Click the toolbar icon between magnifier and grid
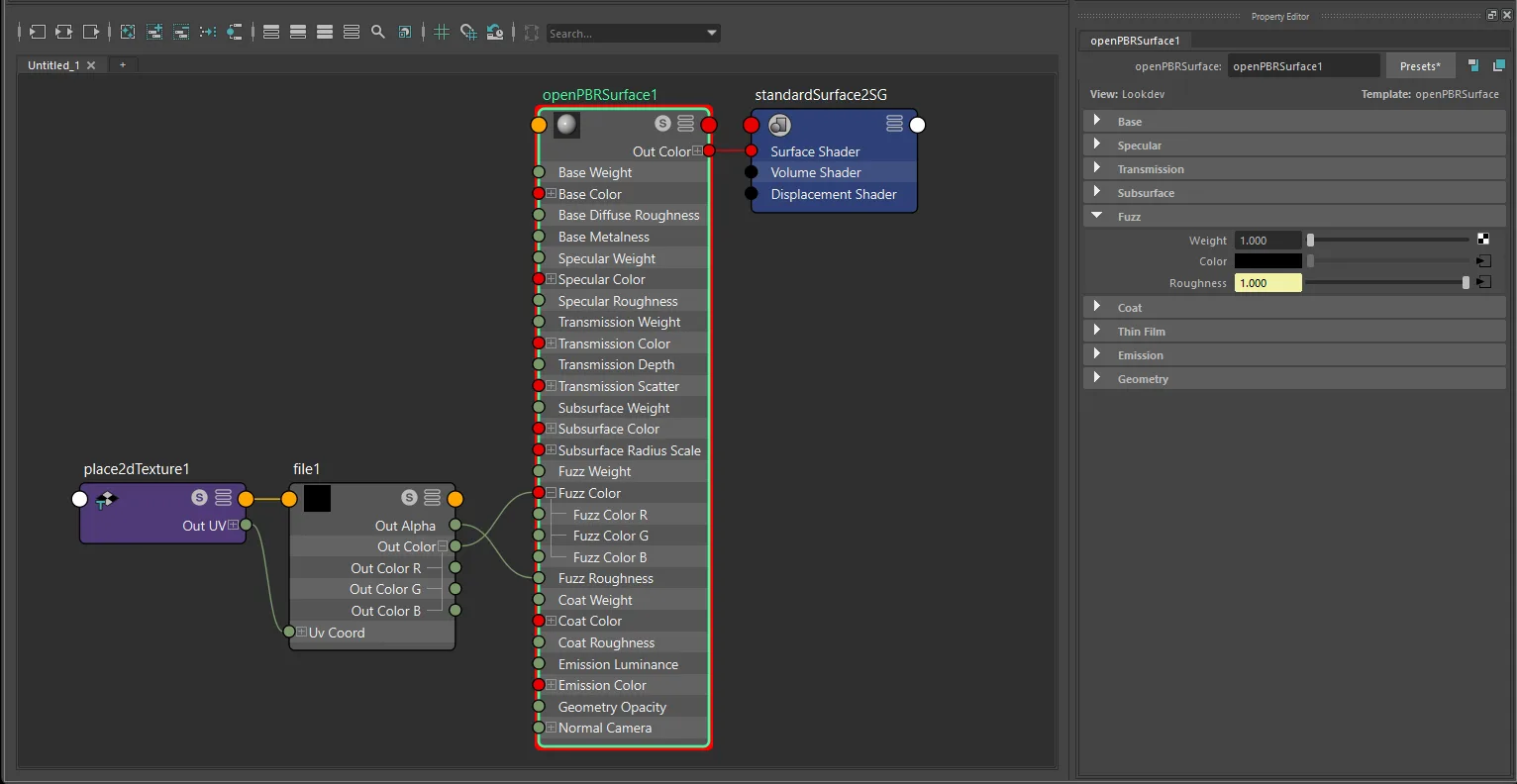This screenshot has height=784, width=1517. click(x=405, y=33)
